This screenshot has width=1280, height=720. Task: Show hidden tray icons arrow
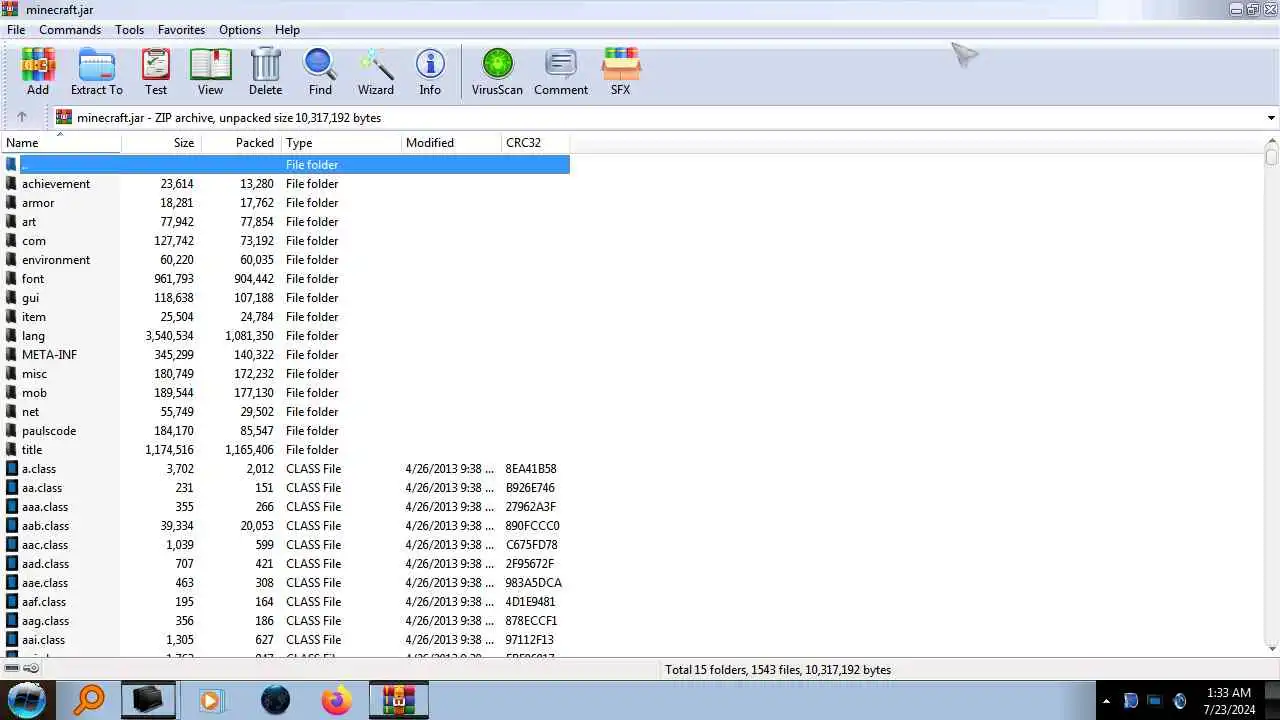click(x=1106, y=701)
